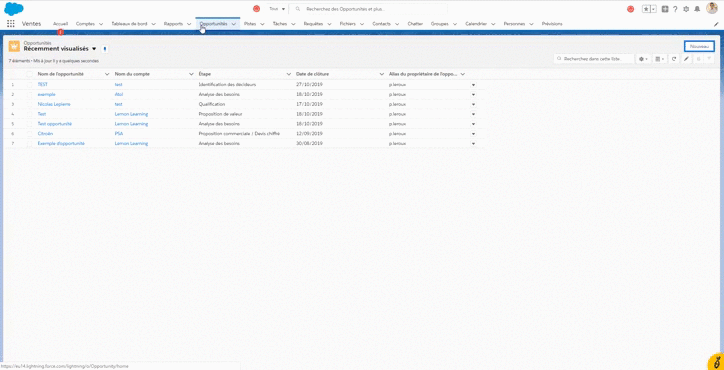Open list view controls gear dropdown
Viewport: 724px width, 370px height.
[643, 59]
